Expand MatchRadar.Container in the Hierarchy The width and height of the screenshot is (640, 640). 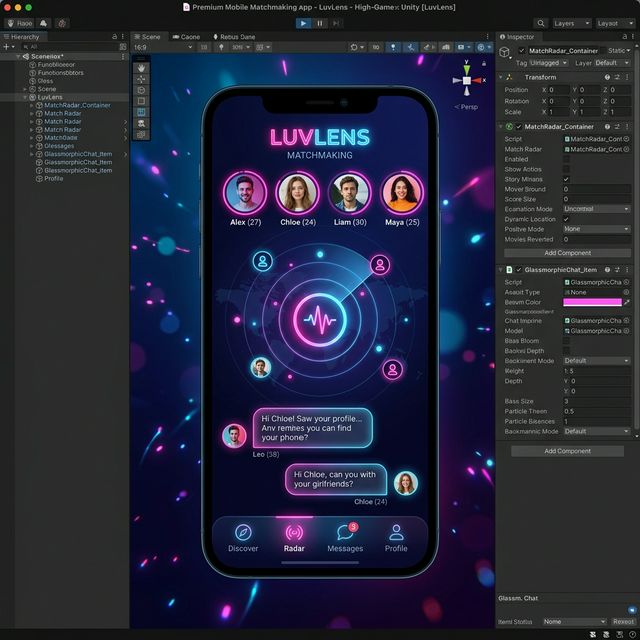coord(31,105)
